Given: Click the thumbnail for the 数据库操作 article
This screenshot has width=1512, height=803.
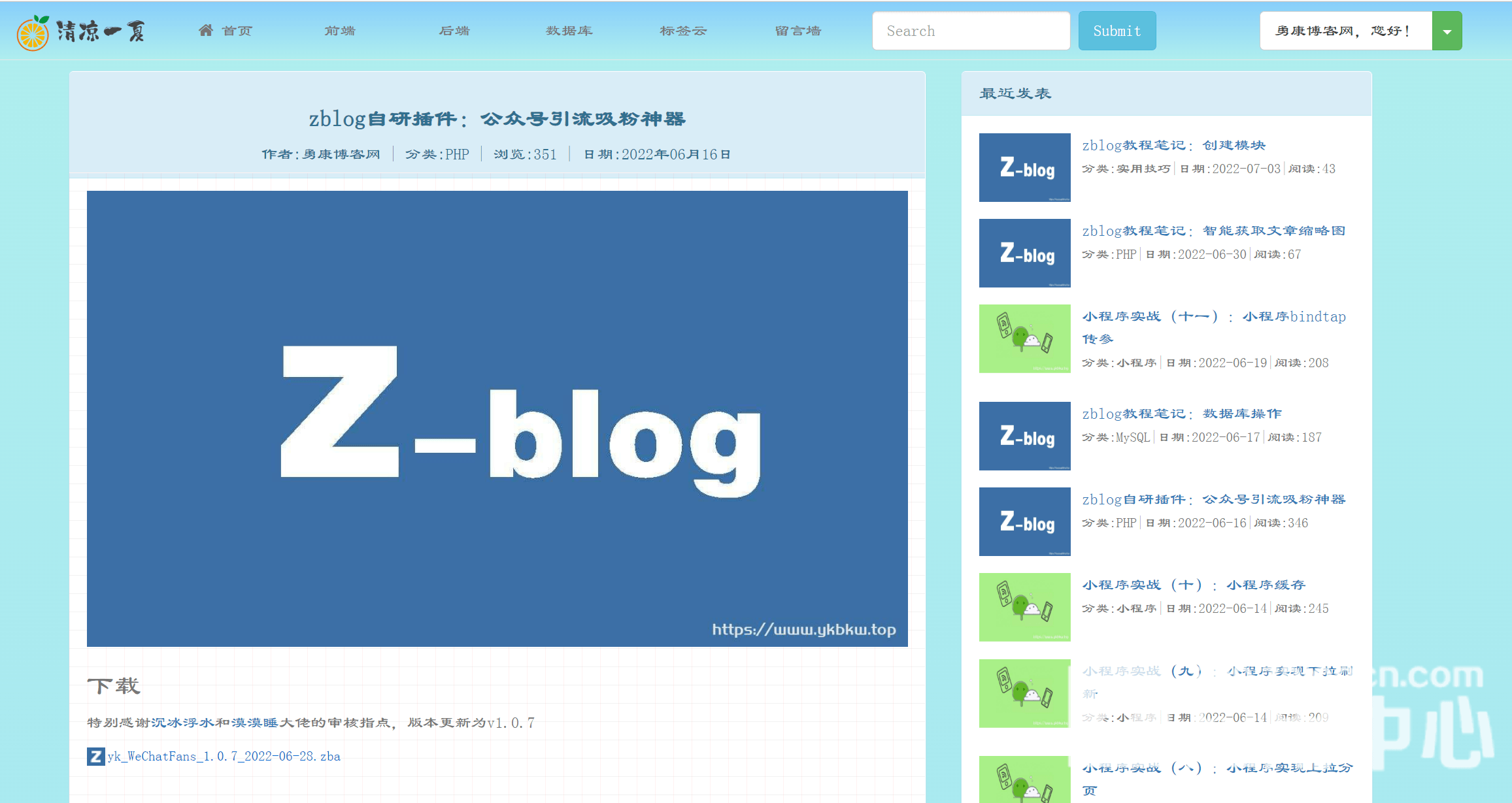Looking at the screenshot, I should pyautogui.click(x=1024, y=436).
